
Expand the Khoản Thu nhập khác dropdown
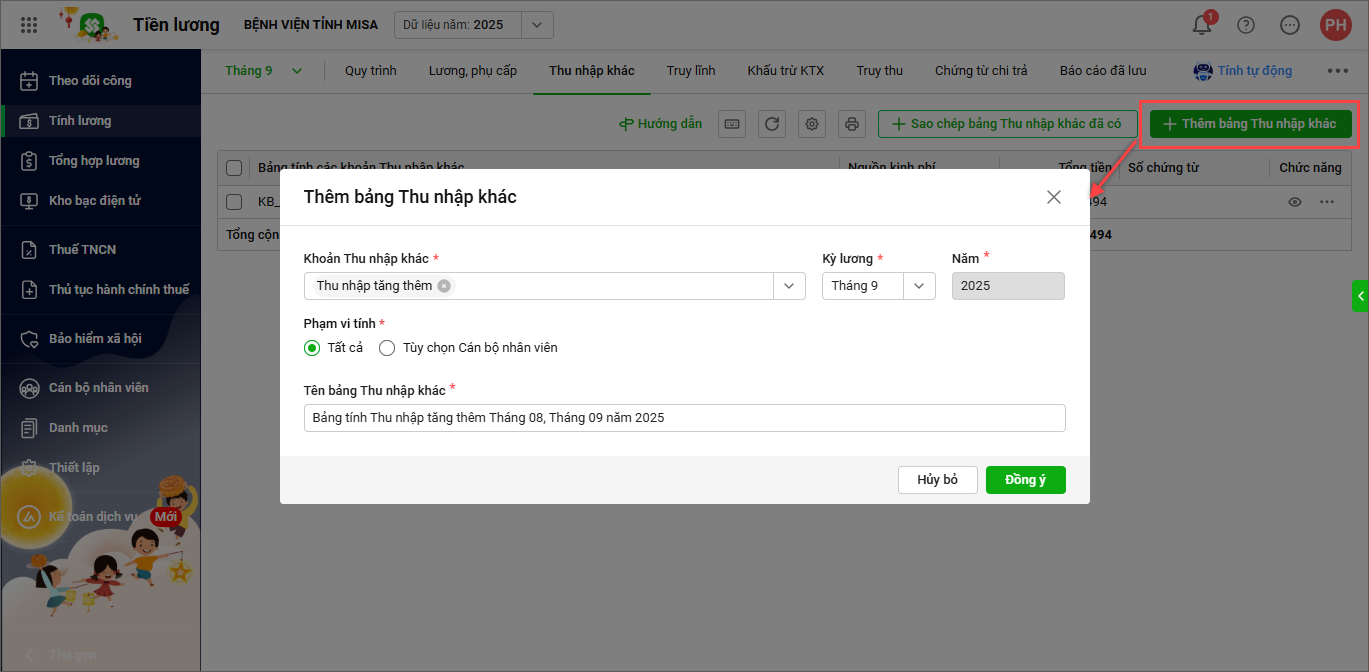789,286
